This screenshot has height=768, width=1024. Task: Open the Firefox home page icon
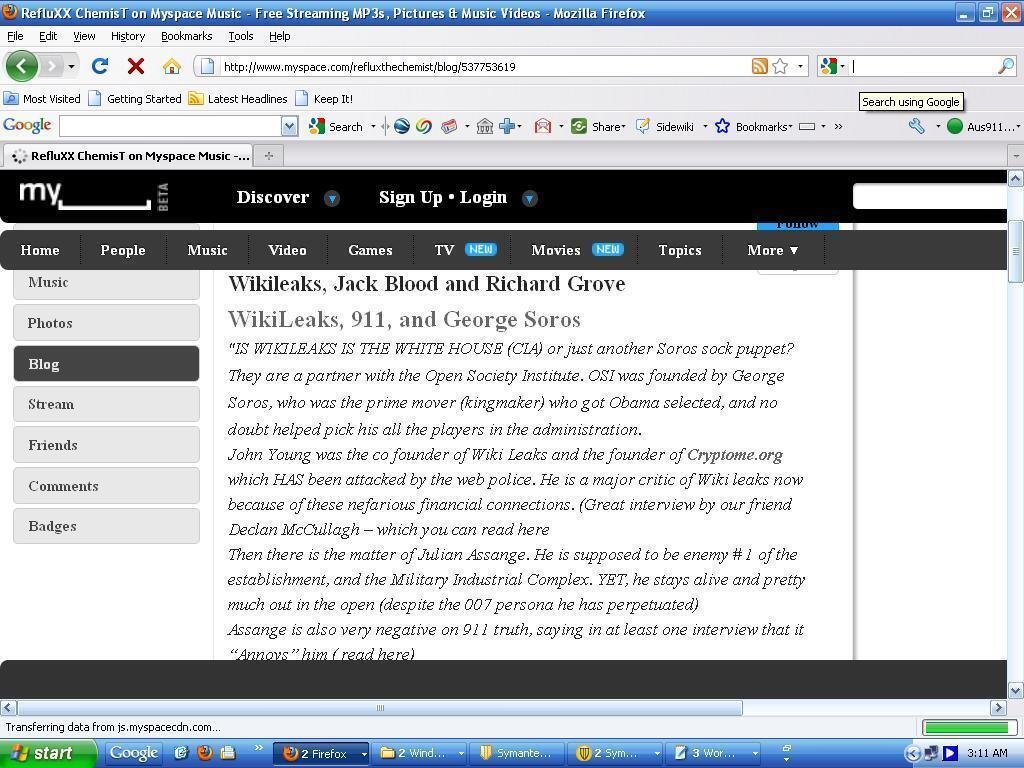click(x=172, y=66)
